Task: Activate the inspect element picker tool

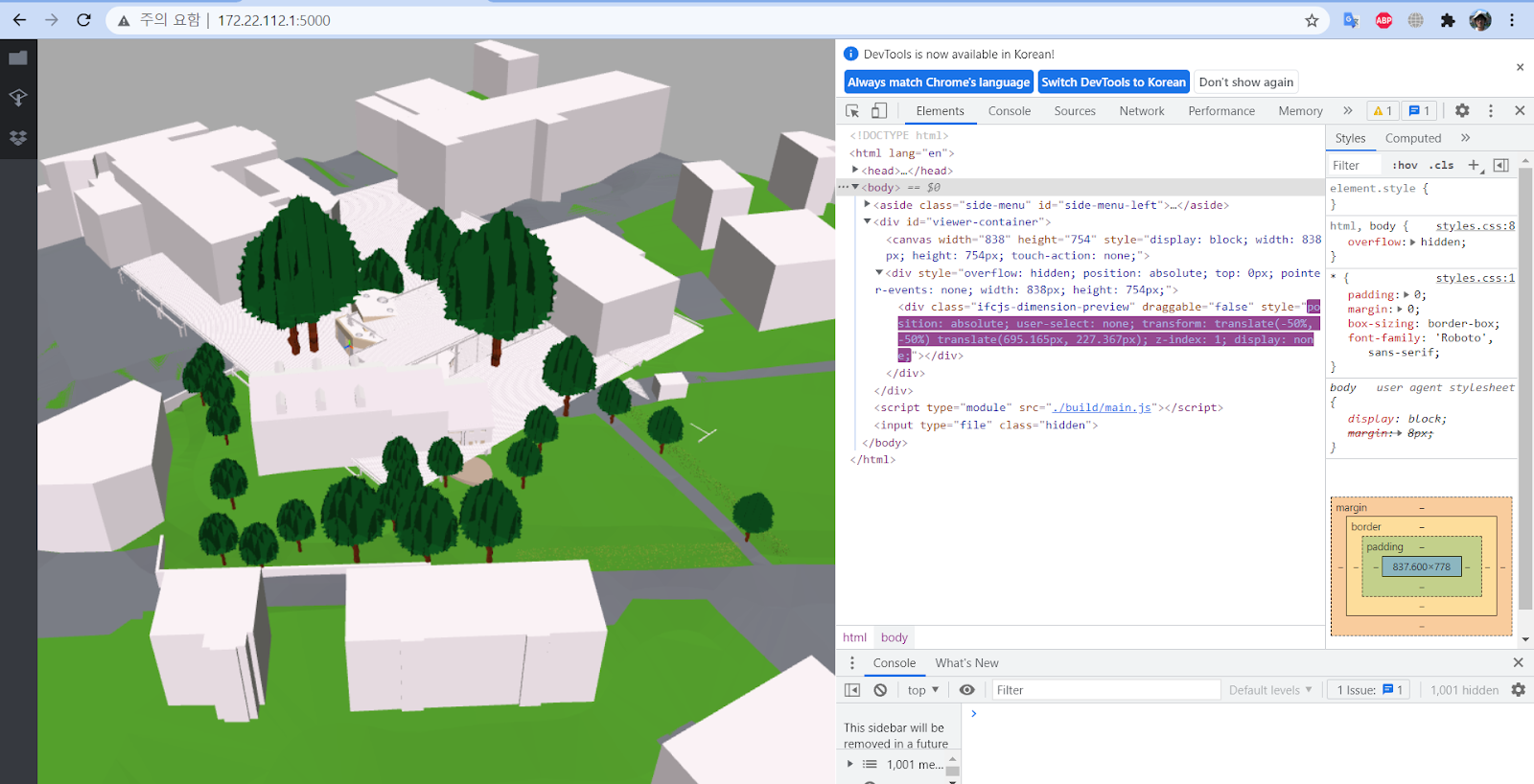Action: (x=852, y=111)
